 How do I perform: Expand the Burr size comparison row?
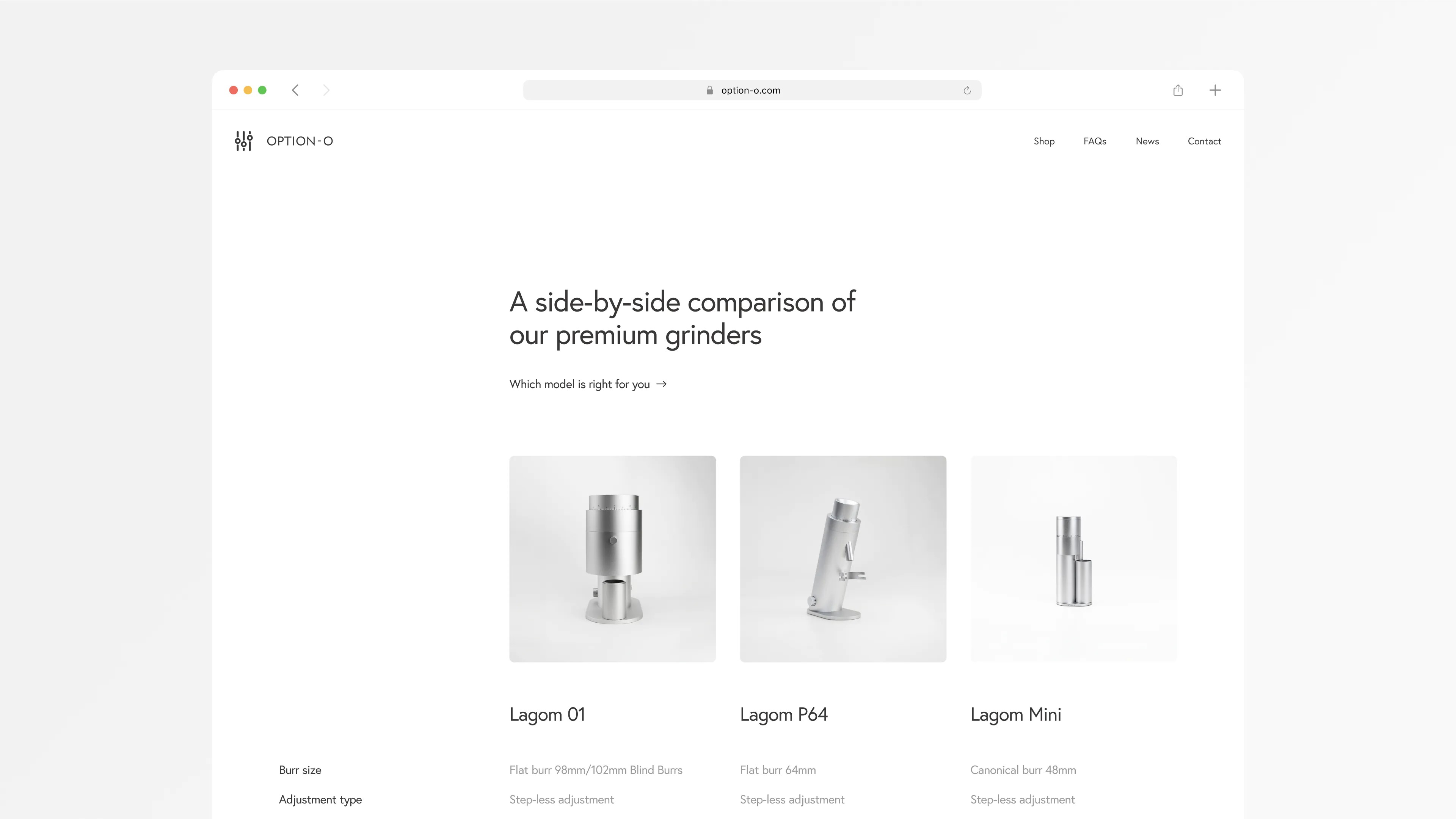pos(299,769)
